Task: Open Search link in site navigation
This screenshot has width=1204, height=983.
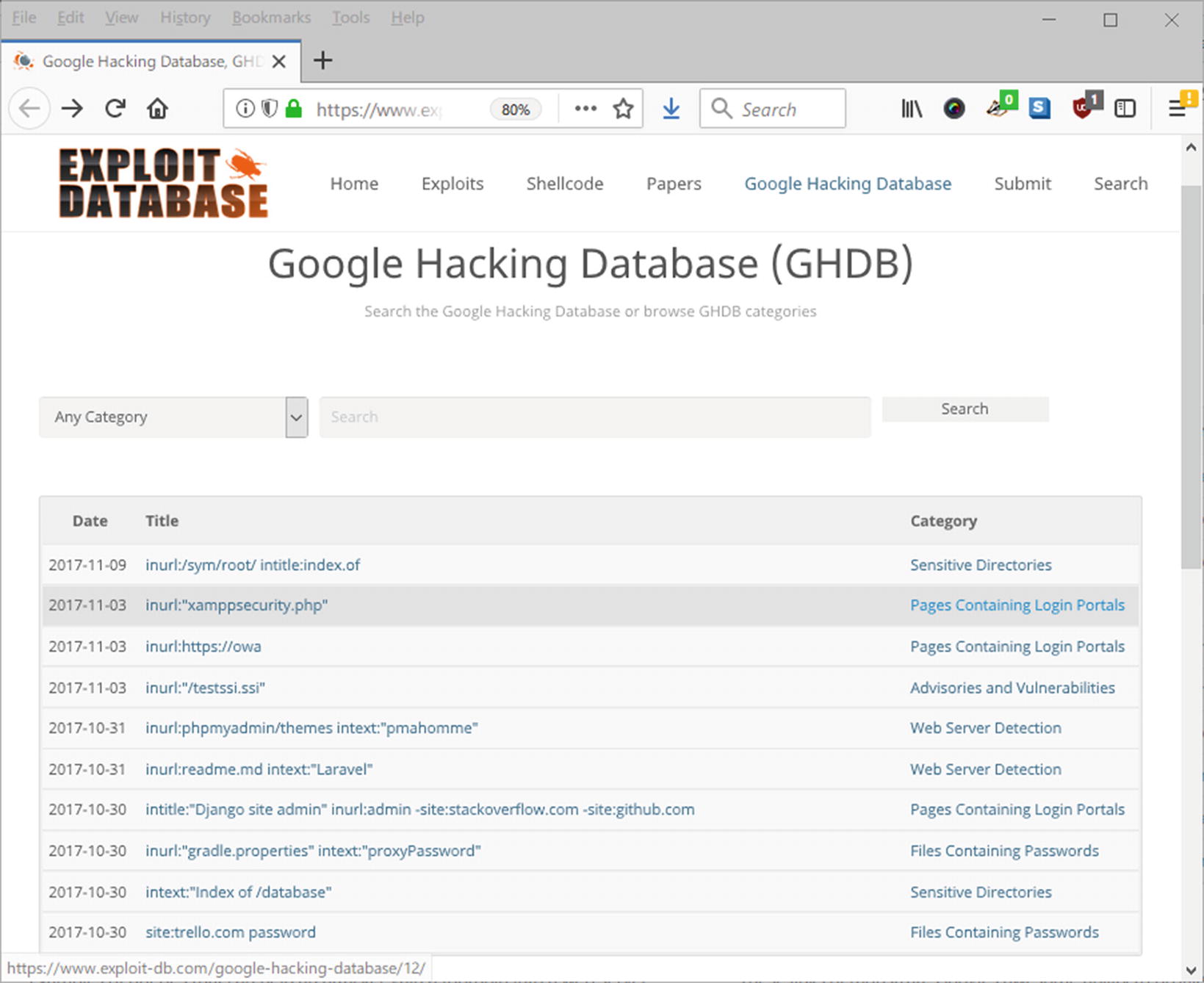Action: pos(1120,184)
